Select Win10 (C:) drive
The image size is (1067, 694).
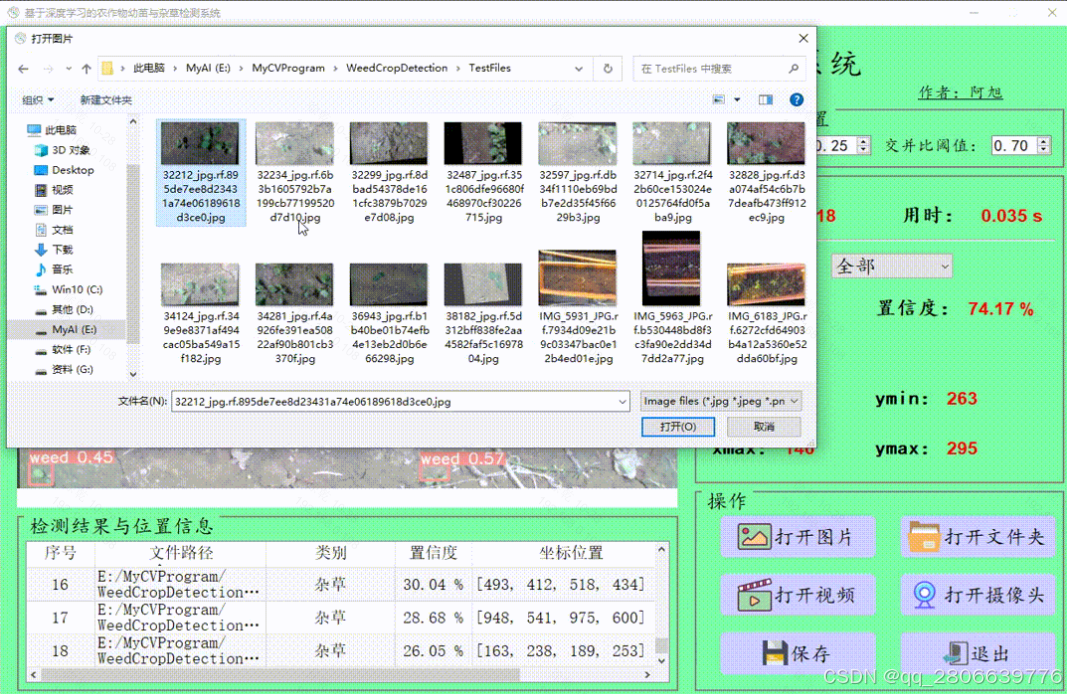click(x=68, y=290)
